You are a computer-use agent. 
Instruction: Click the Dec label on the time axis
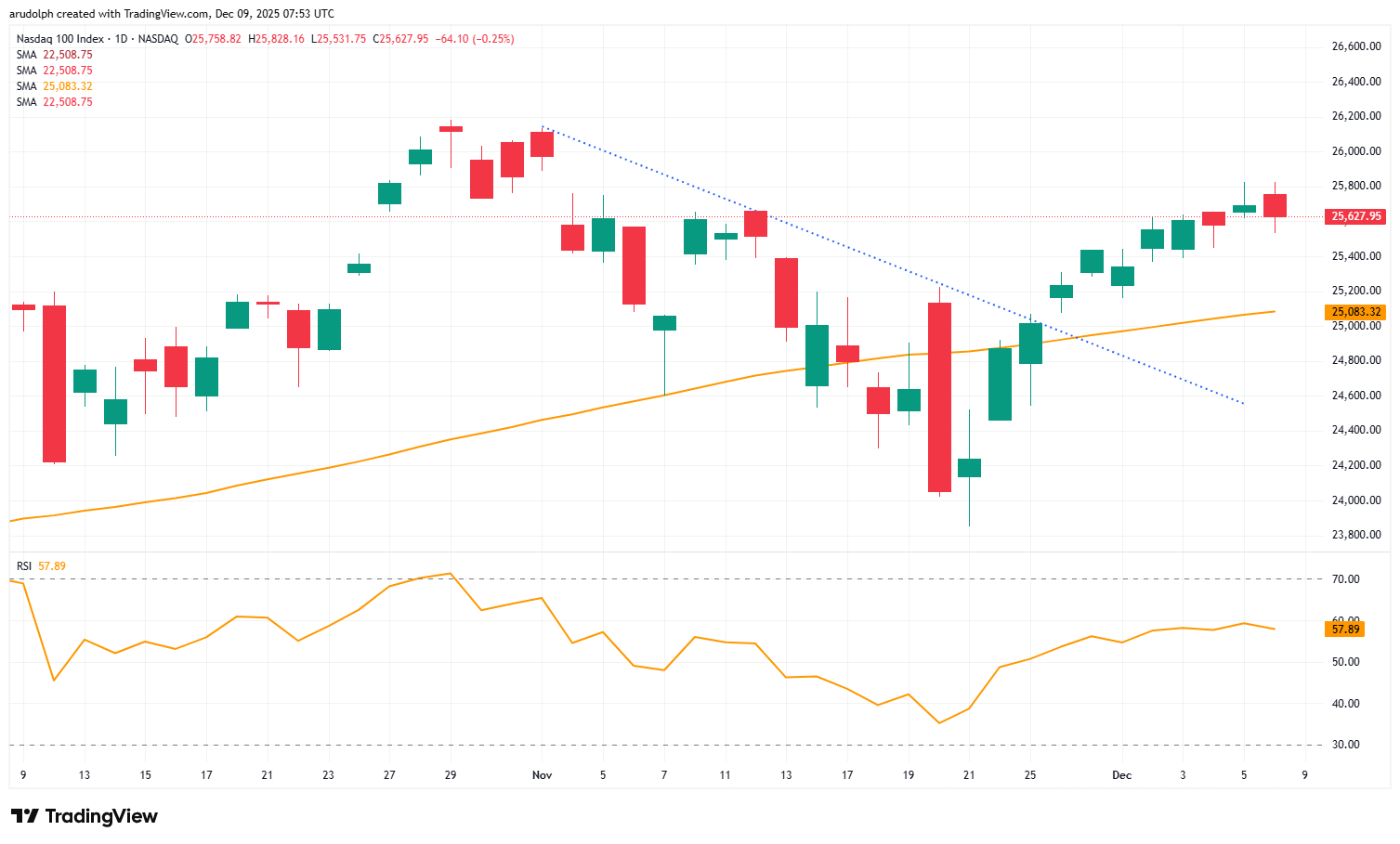click(1120, 774)
